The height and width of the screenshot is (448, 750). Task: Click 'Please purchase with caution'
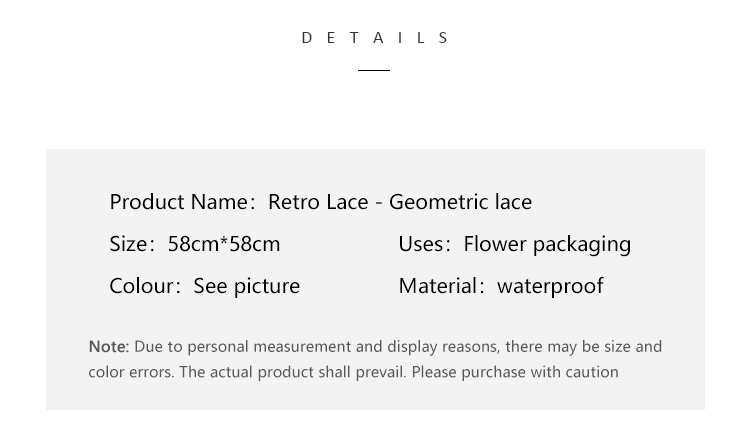[515, 372]
